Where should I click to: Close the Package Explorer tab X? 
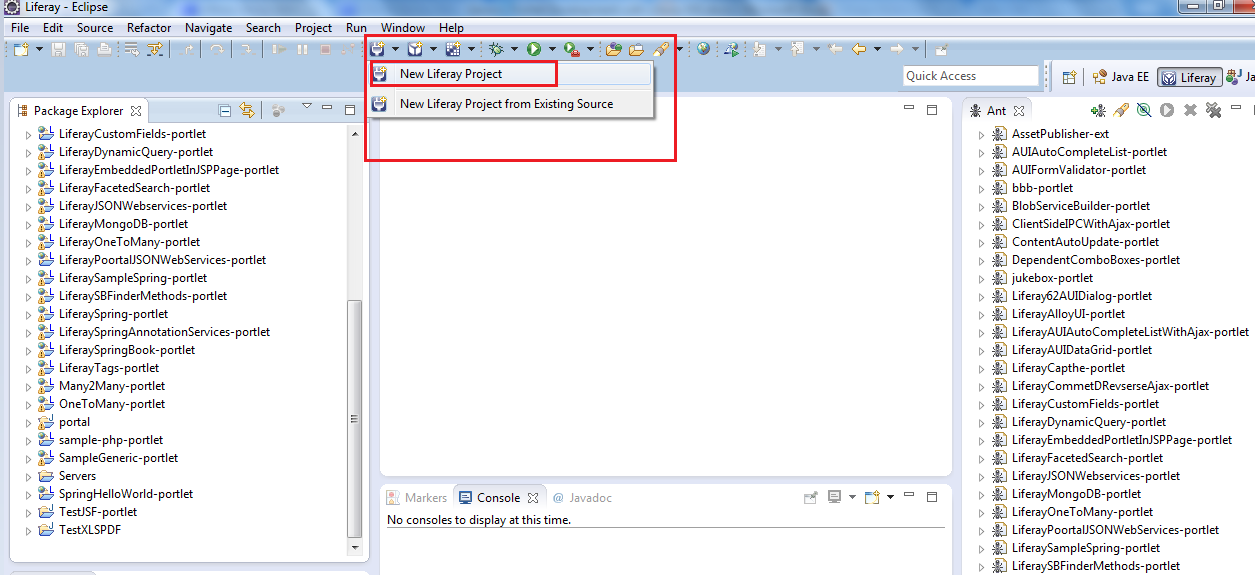pos(136,111)
